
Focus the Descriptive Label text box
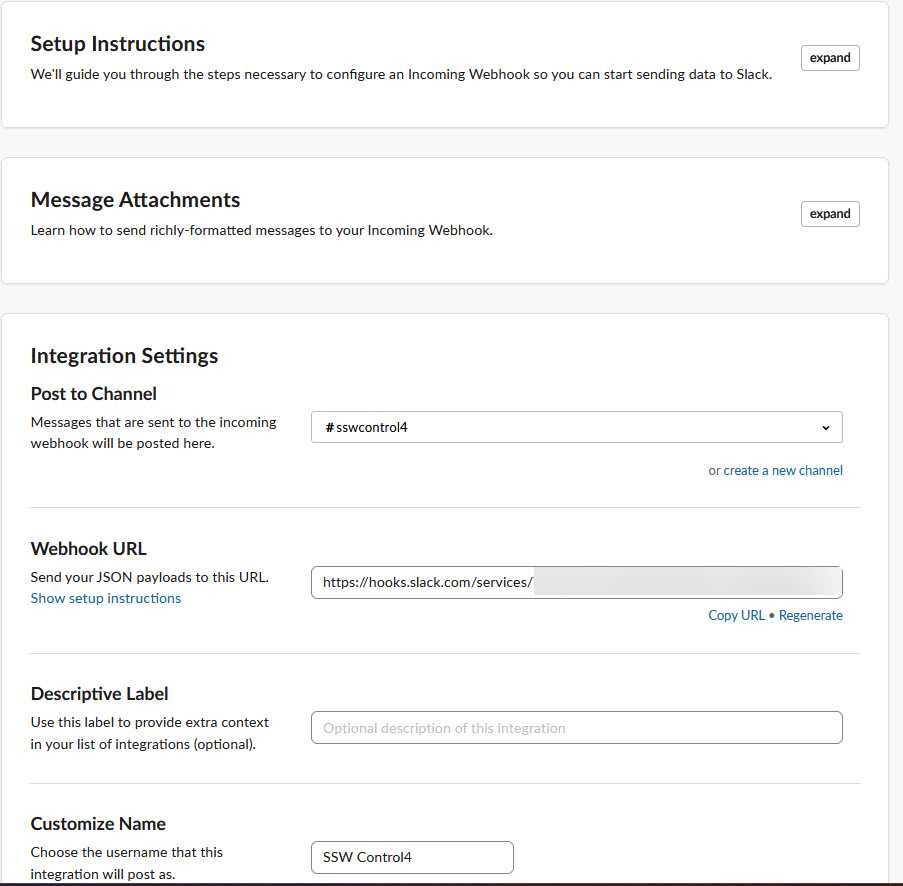point(576,728)
